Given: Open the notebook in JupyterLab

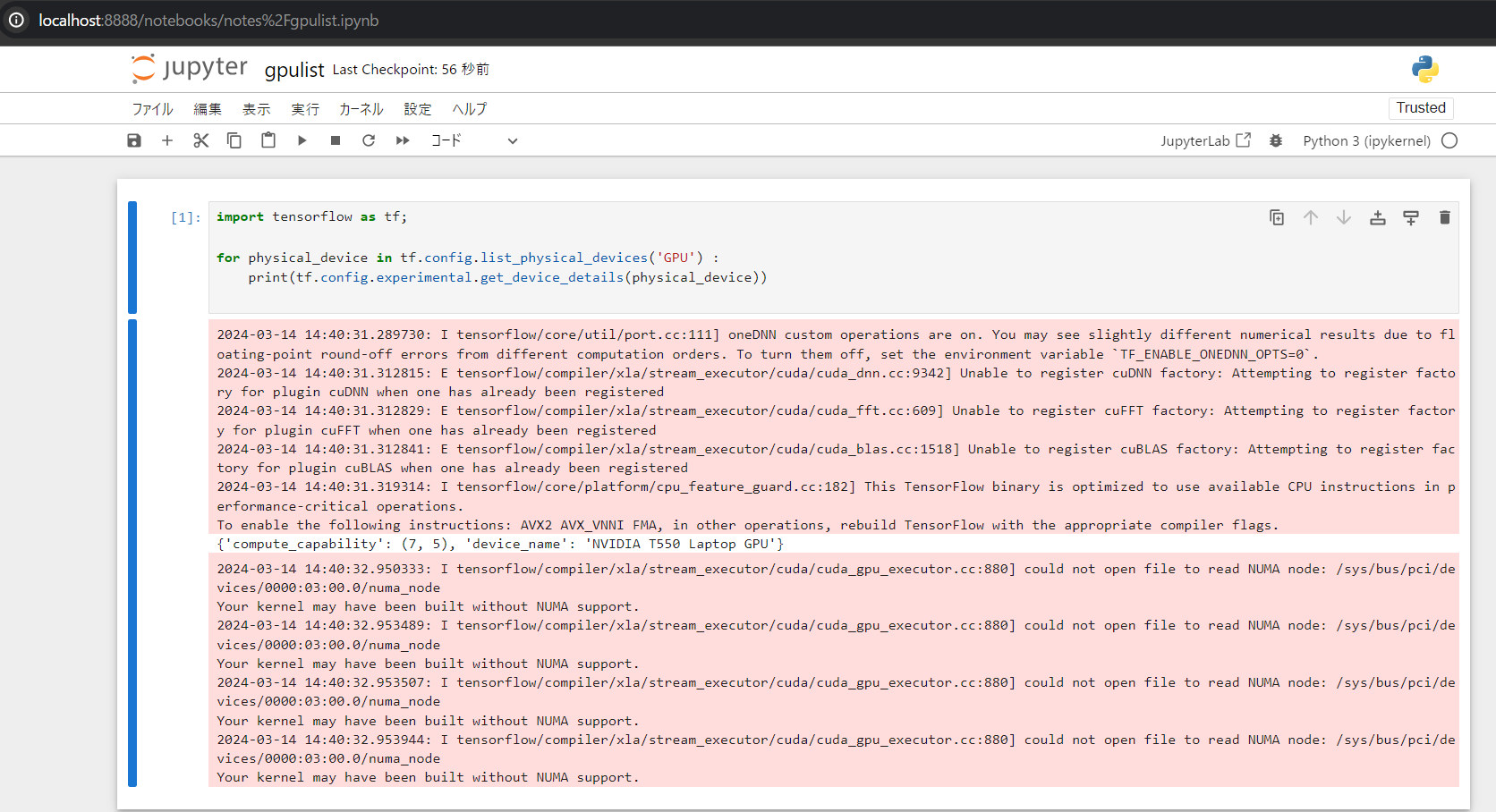Looking at the screenshot, I should click(x=1204, y=140).
